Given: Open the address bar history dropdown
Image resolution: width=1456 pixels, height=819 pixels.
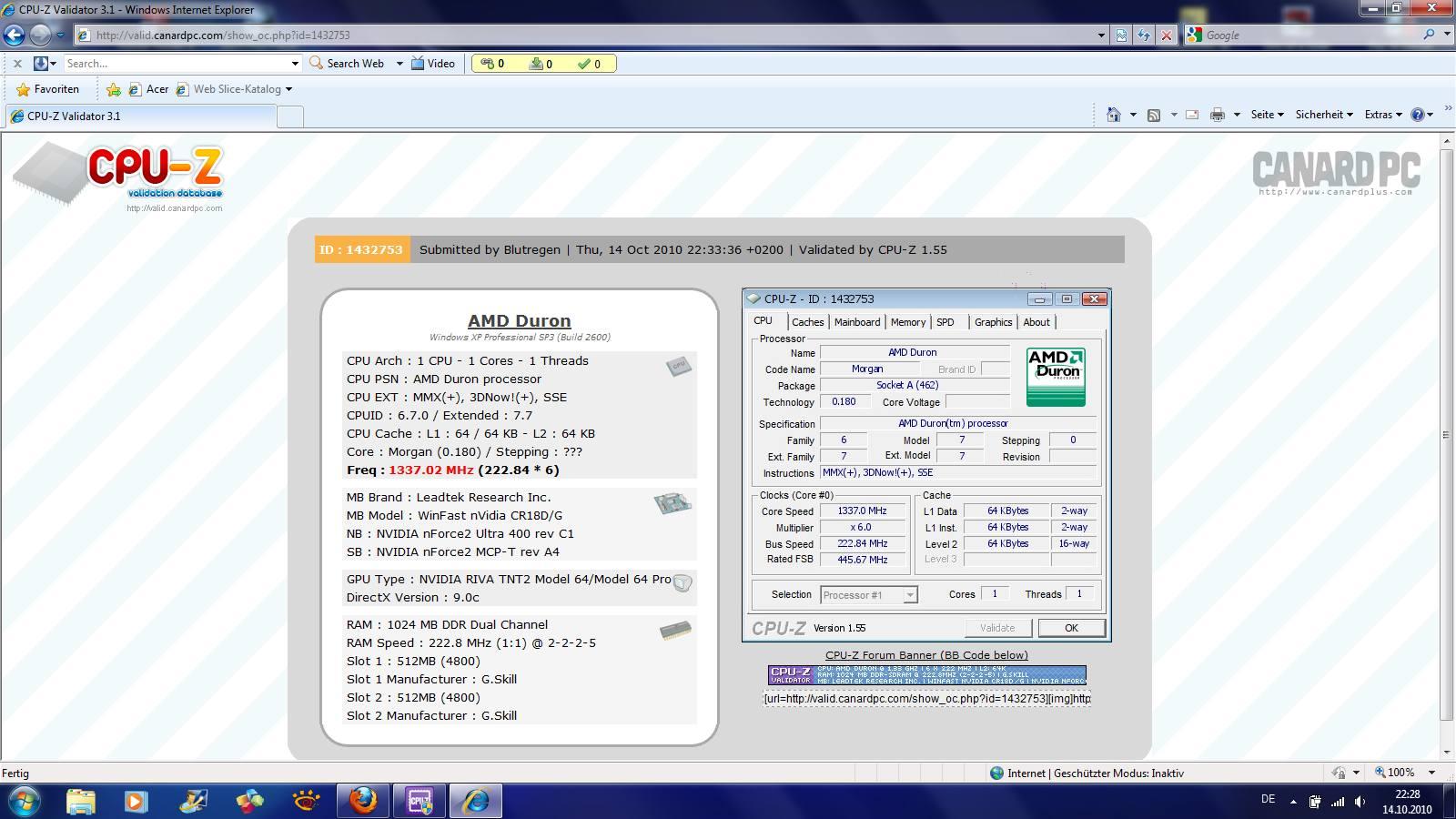Looking at the screenshot, I should pos(1101,35).
